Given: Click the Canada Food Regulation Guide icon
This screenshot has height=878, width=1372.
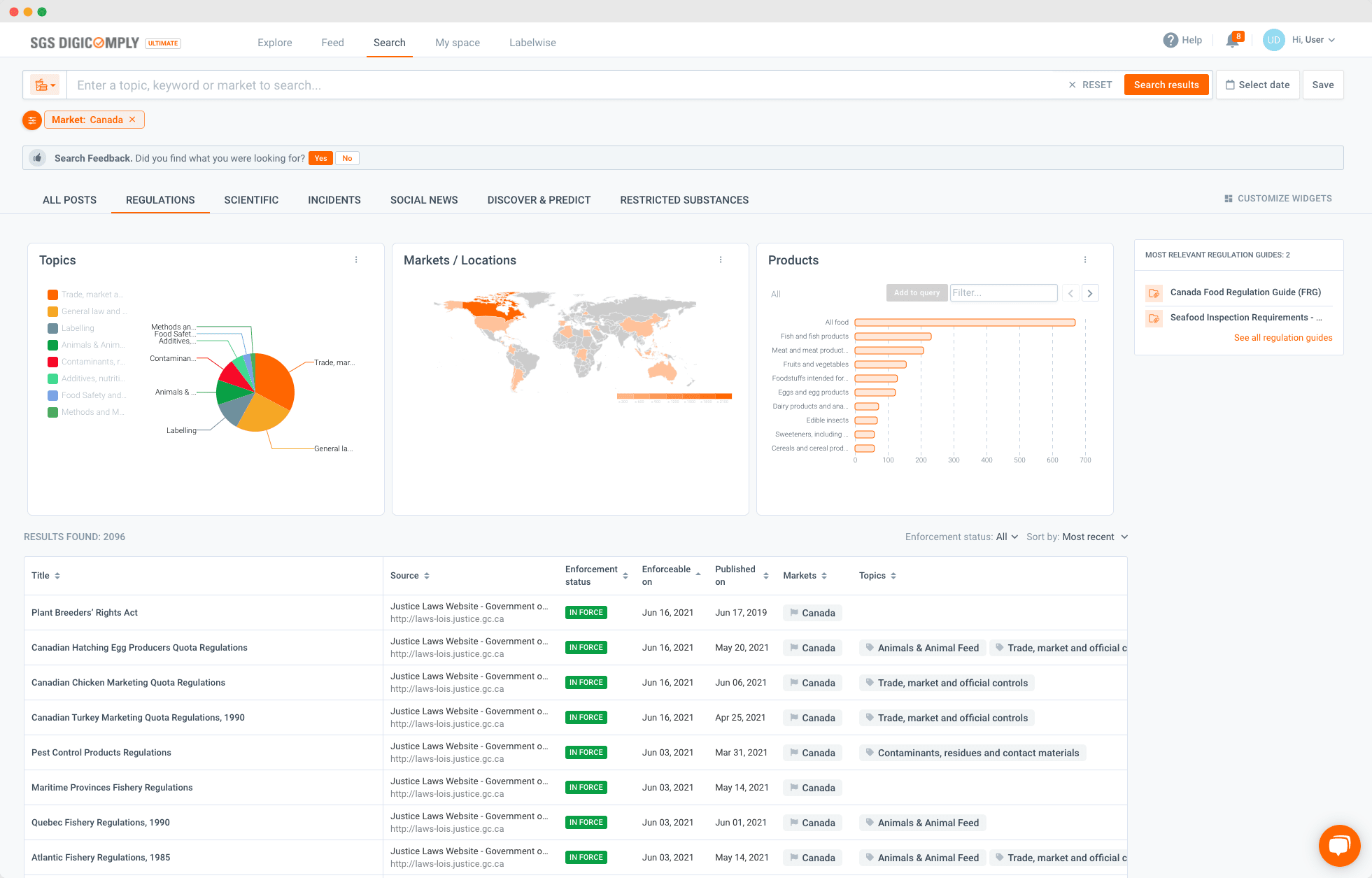Looking at the screenshot, I should click(1154, 293).
